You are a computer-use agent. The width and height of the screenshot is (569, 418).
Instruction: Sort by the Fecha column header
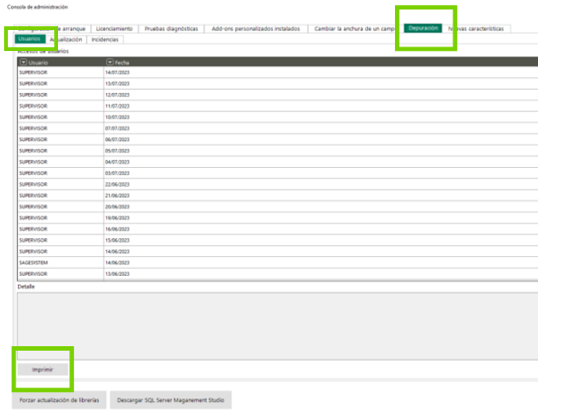[122, 62]
